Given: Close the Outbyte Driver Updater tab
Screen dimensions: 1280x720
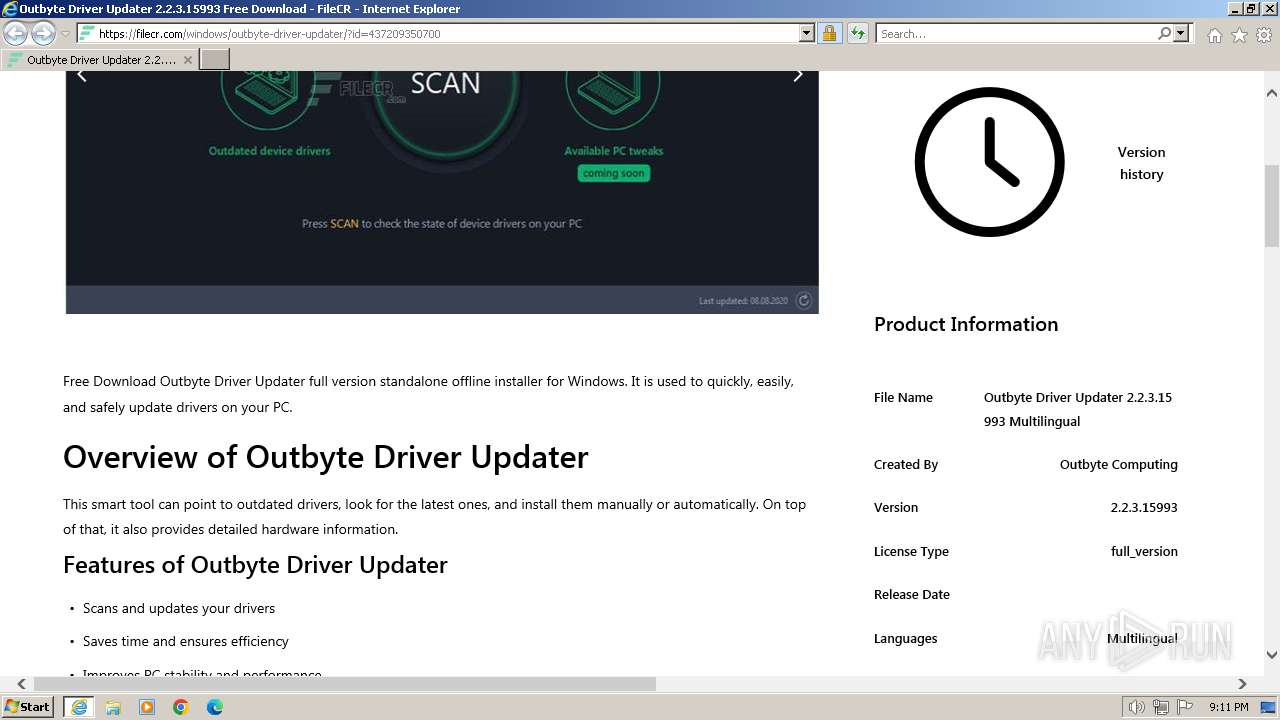Looking at the screenshot, I should tap(187, 60).
